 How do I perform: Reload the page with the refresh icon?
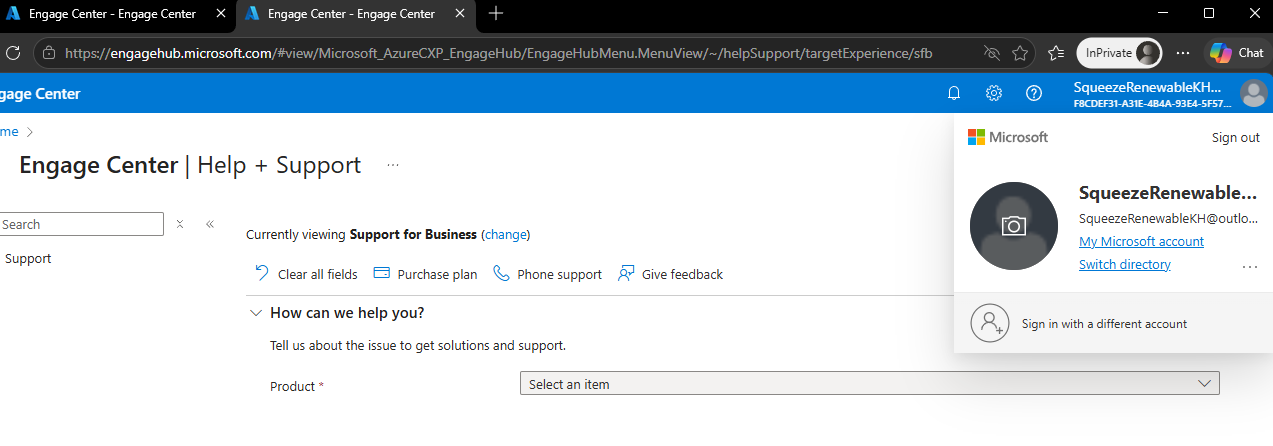tap(14, 53)
